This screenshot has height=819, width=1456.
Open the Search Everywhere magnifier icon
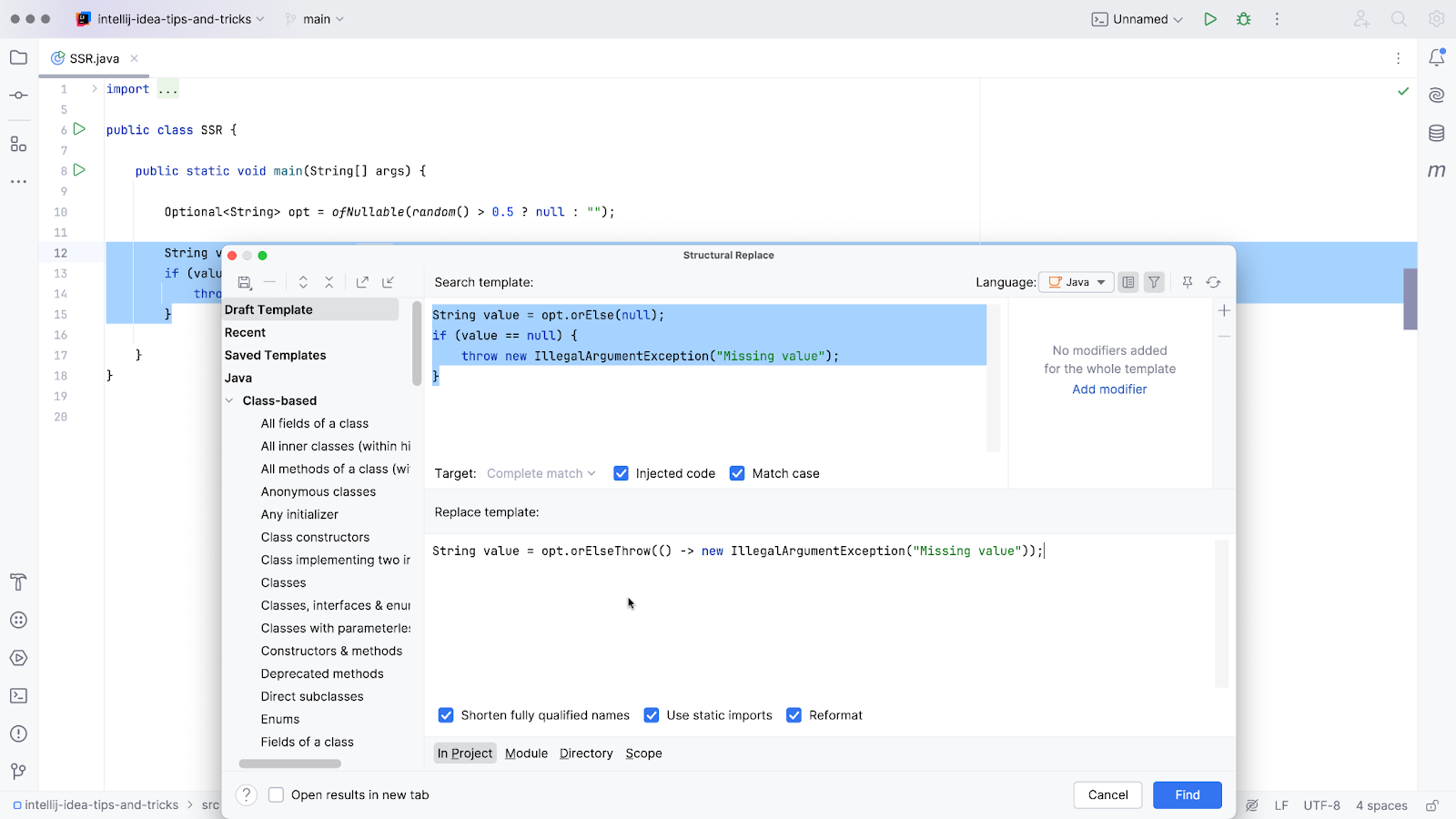pos(1399,19)
